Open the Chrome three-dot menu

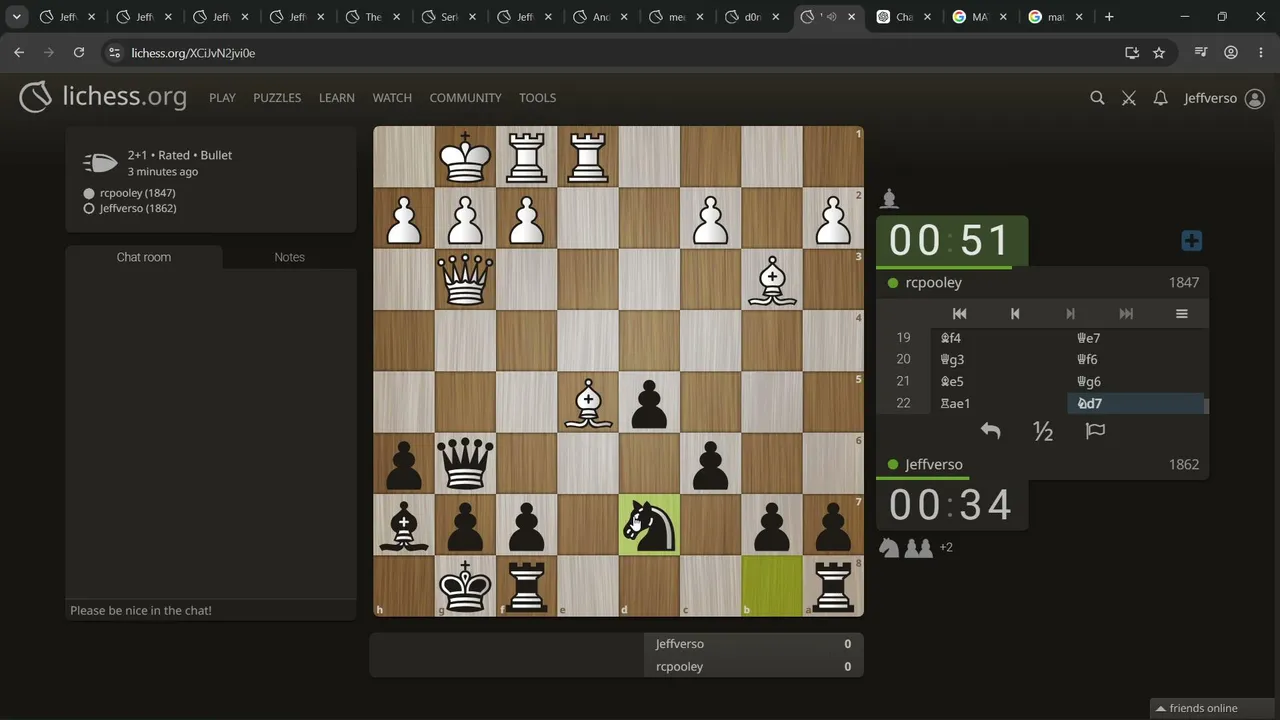(x=1260, y=53)
